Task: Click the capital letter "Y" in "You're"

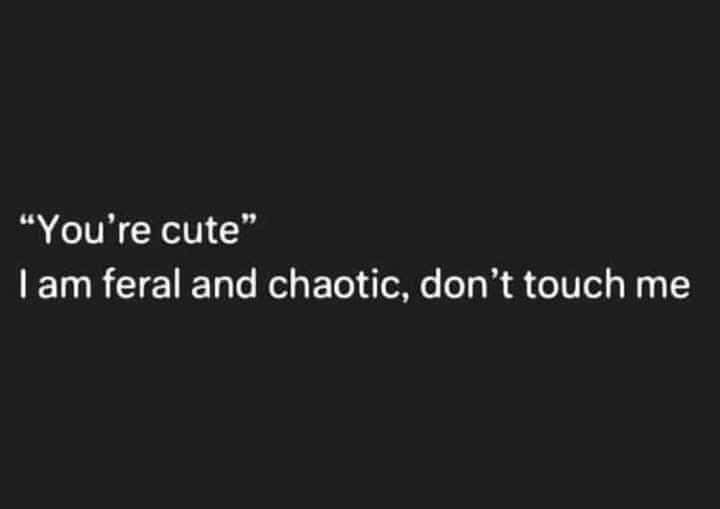Action: (48, 230)
